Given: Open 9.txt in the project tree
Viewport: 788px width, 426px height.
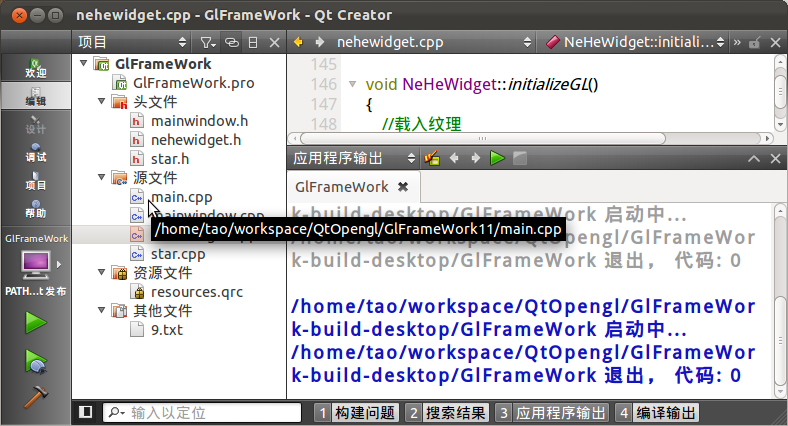Looking at the screenshot, I should [x=166, y=330].
